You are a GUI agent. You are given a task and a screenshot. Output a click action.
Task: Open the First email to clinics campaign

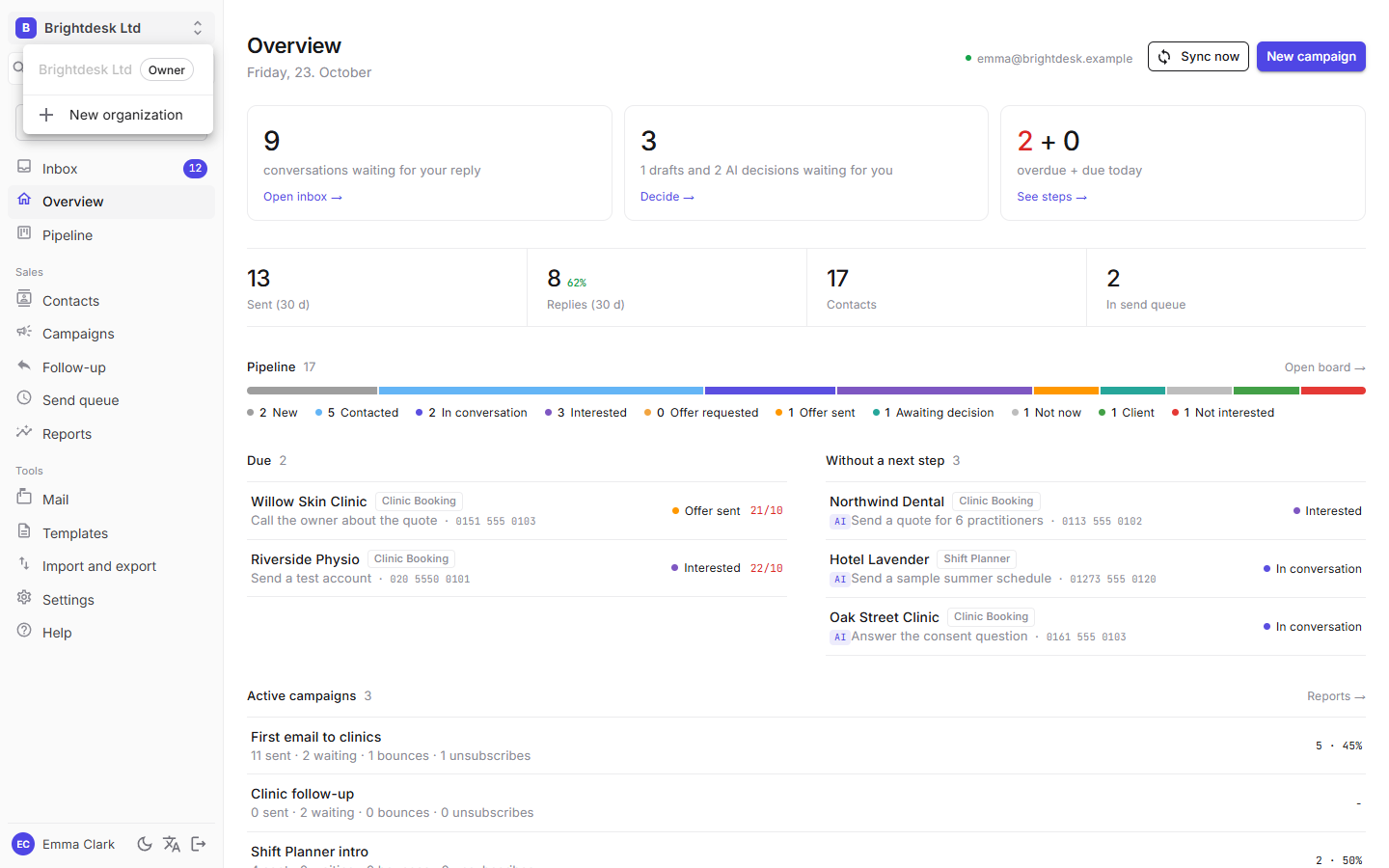[x=806, y=746]
